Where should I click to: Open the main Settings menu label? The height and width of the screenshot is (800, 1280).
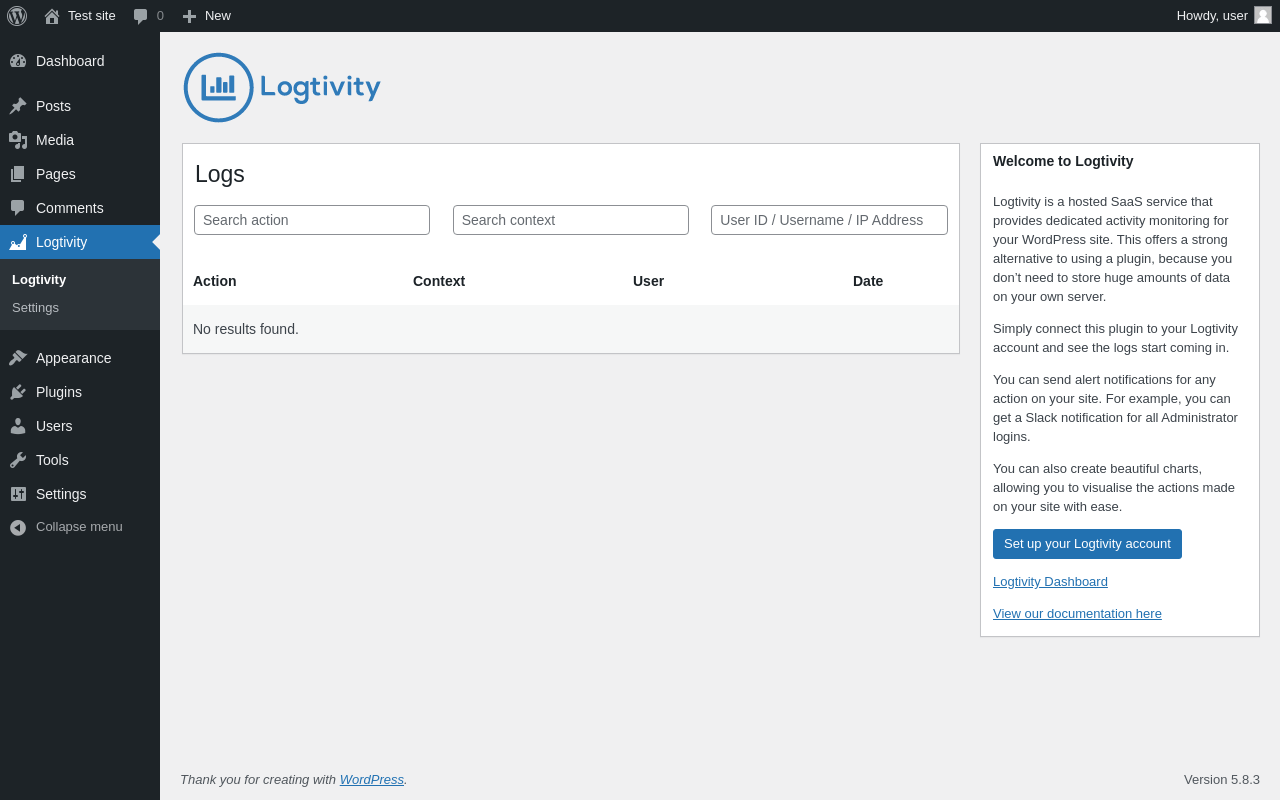pyautogui.click(x=61, y=494)
